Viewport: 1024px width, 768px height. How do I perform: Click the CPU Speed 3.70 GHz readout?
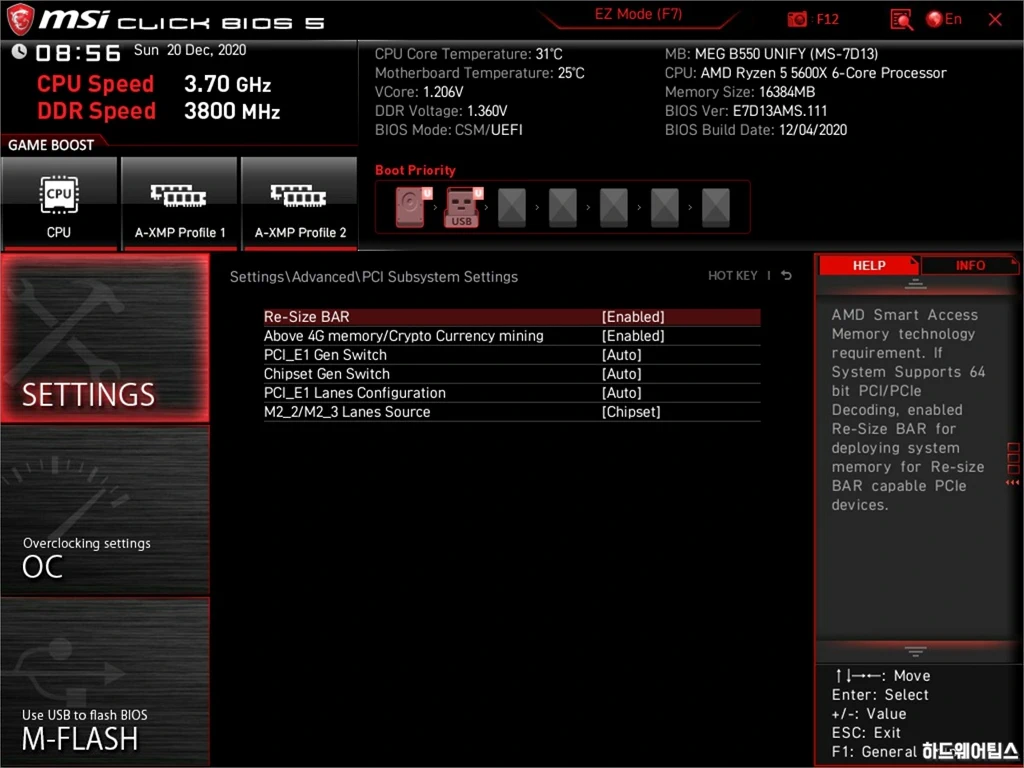154,84
